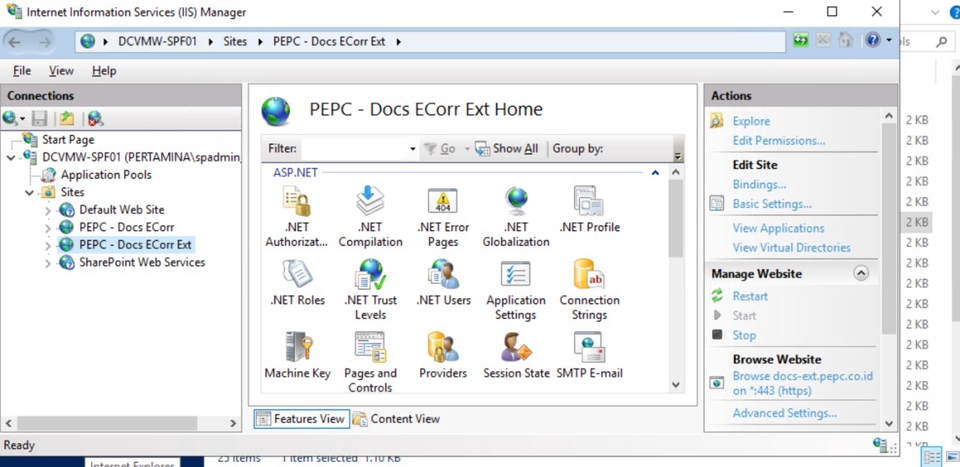Viewport: 960px width, 467px height.
Task: Open the .NET Users feature
Action: click(x=443, y=283)
